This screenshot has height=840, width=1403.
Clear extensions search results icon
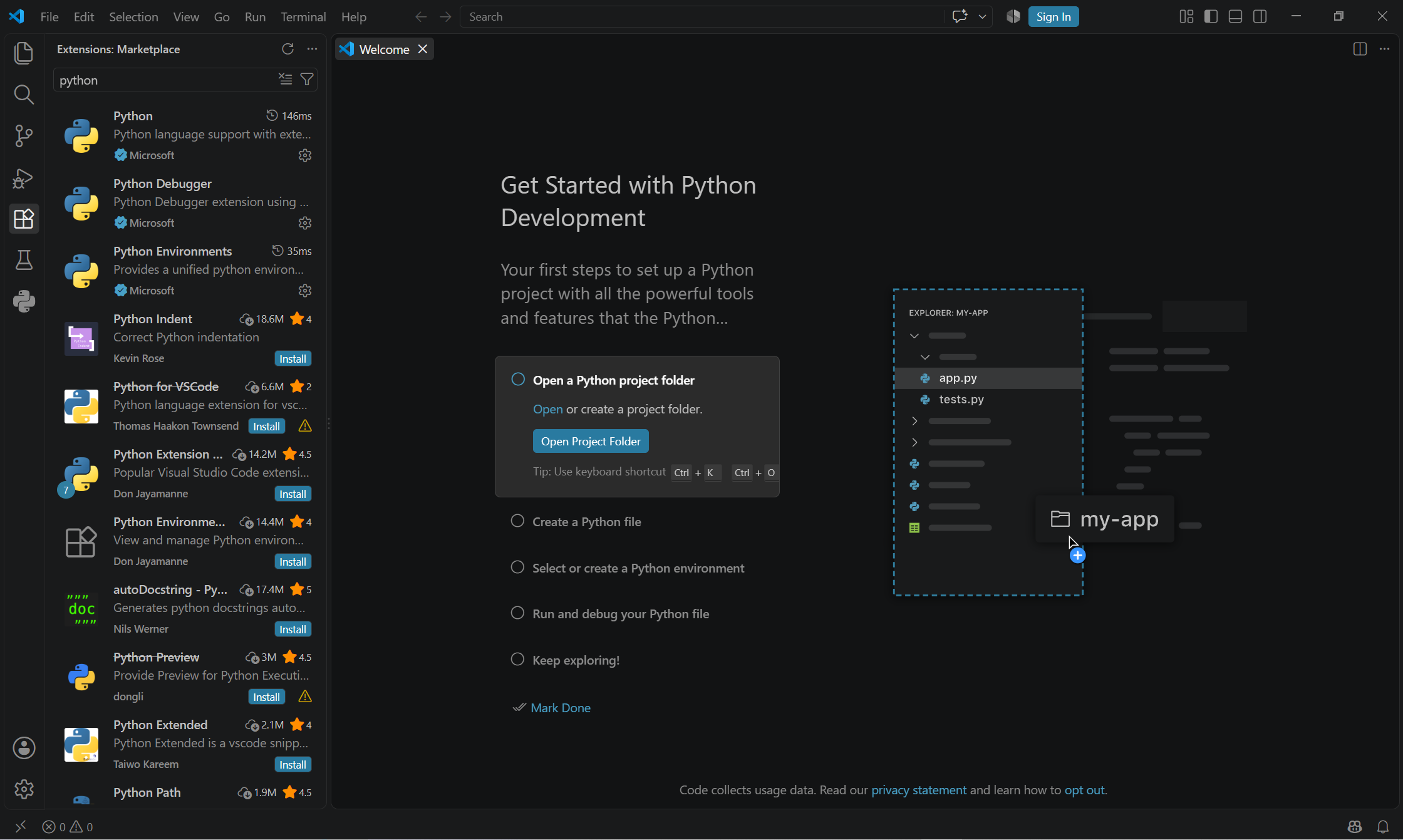point(286,80)
